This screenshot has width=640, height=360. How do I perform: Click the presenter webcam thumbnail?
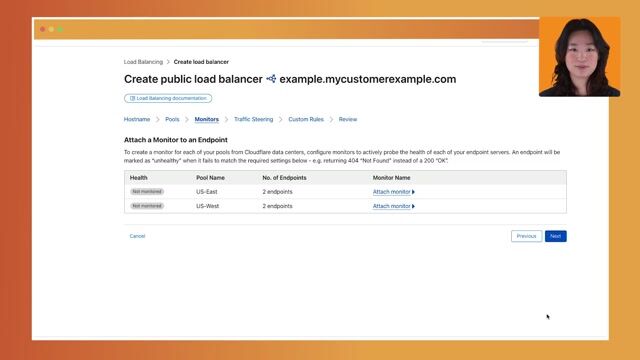click(580, 57)
